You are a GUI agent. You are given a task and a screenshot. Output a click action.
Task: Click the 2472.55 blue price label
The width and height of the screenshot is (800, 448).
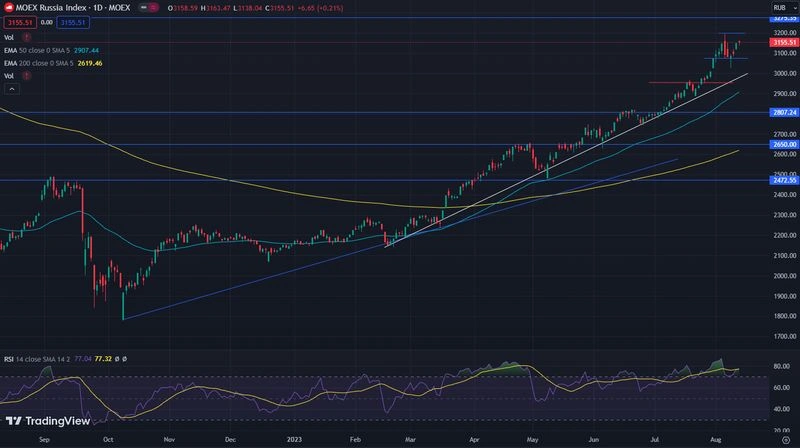click(784, 180)
